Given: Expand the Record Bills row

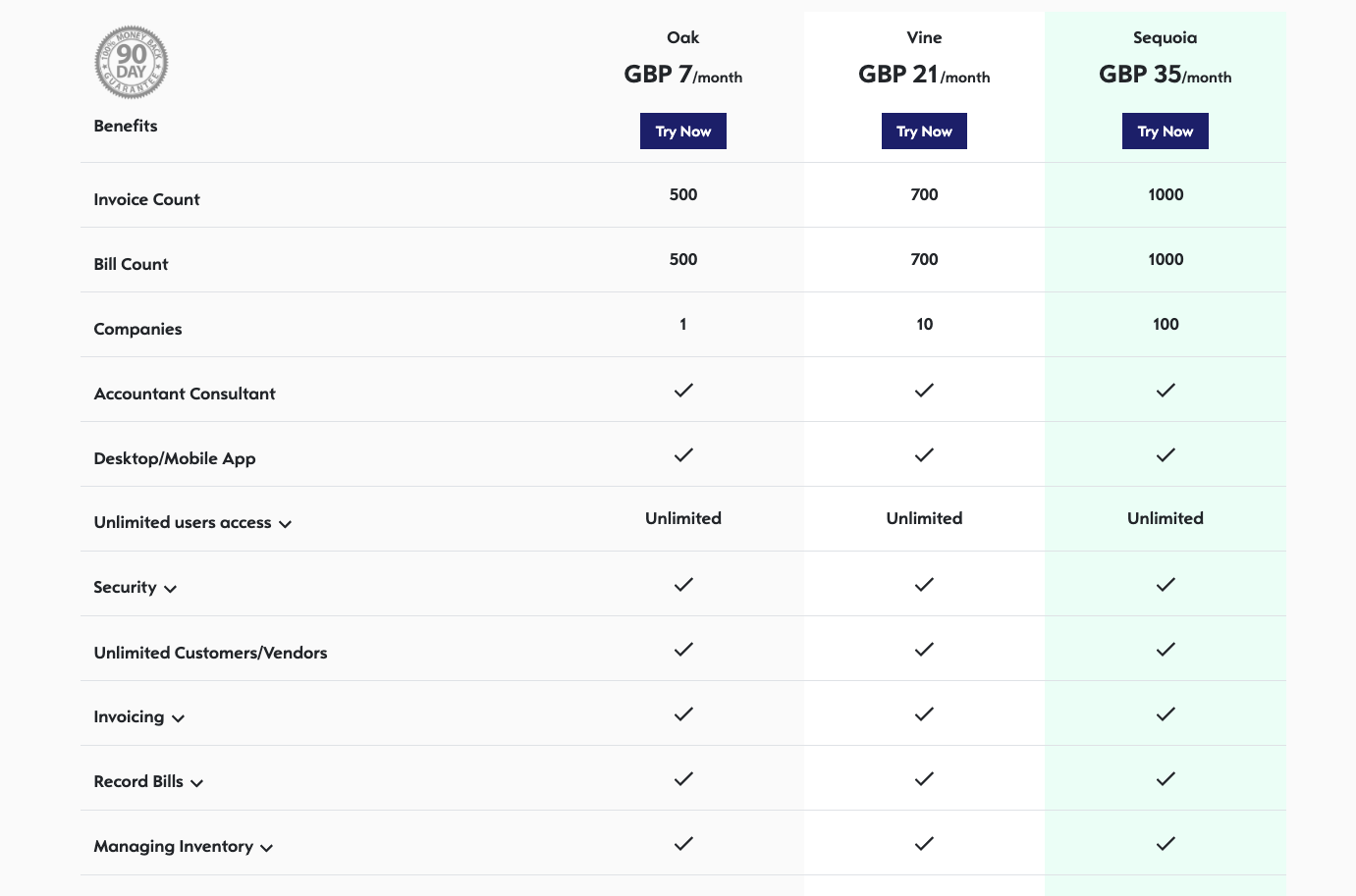Looking at the screenshot, I should click(x=196, y=783).
